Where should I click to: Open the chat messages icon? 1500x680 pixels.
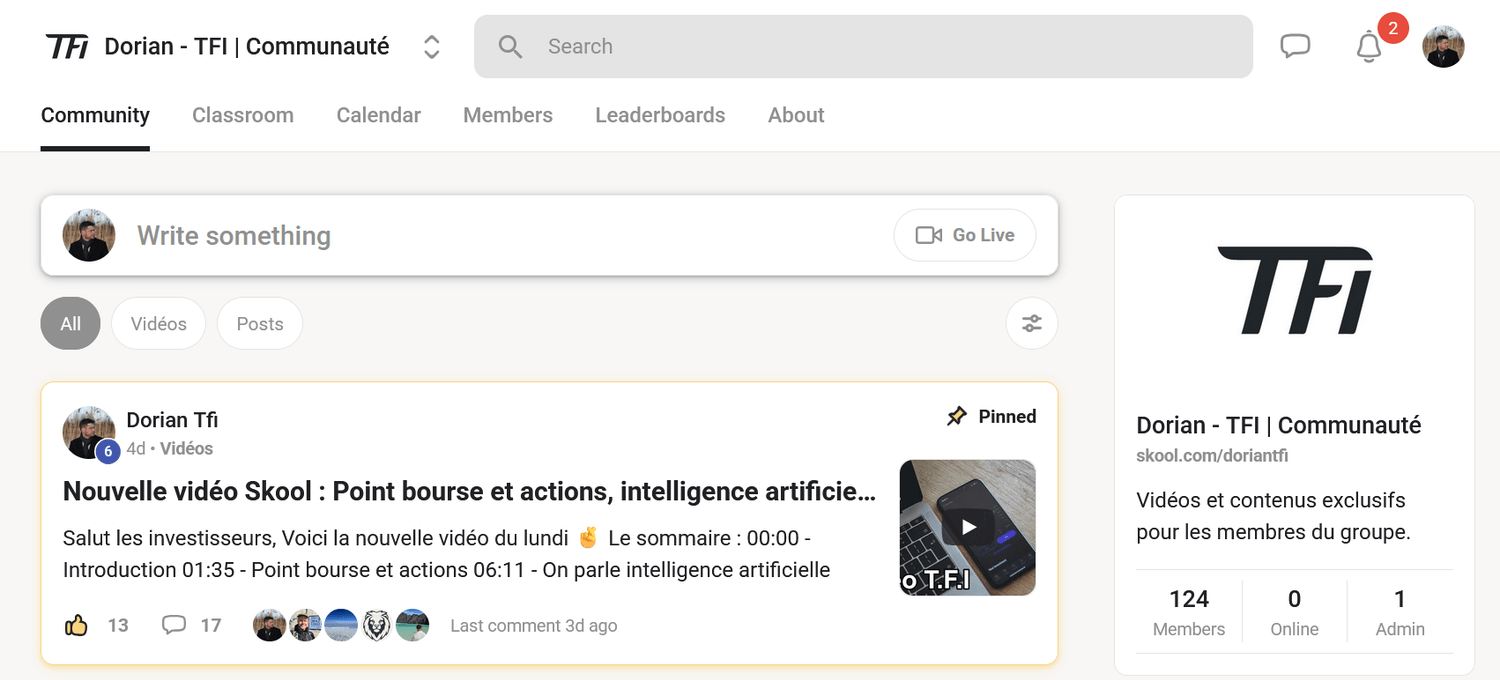click(1295, 46)
